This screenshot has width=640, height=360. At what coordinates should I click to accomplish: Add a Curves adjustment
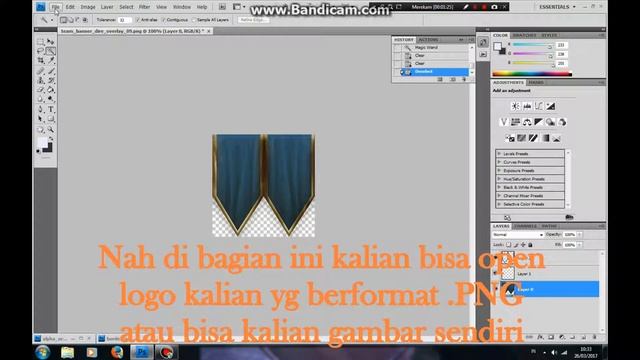pyautogui.click(x=539, y=106)
